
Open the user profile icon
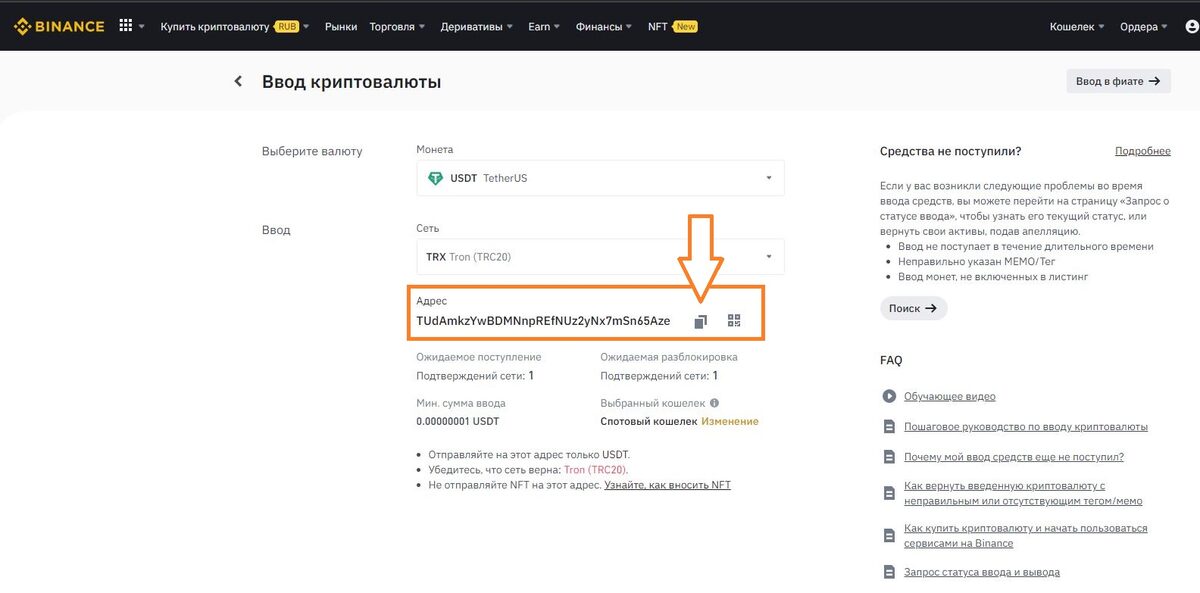tap(1191, 27)
